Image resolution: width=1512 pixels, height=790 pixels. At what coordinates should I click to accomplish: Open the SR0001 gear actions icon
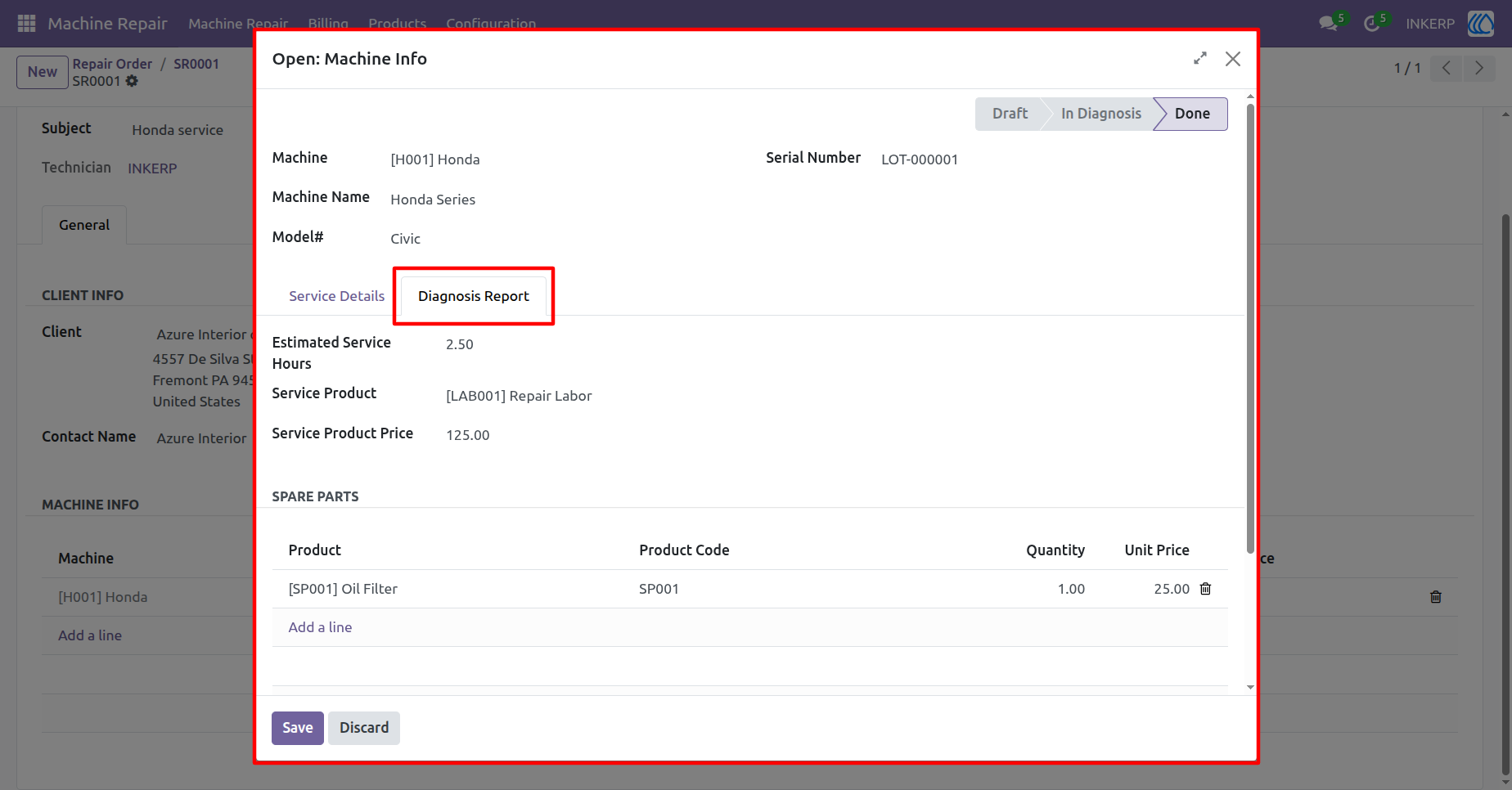point(132,81)
